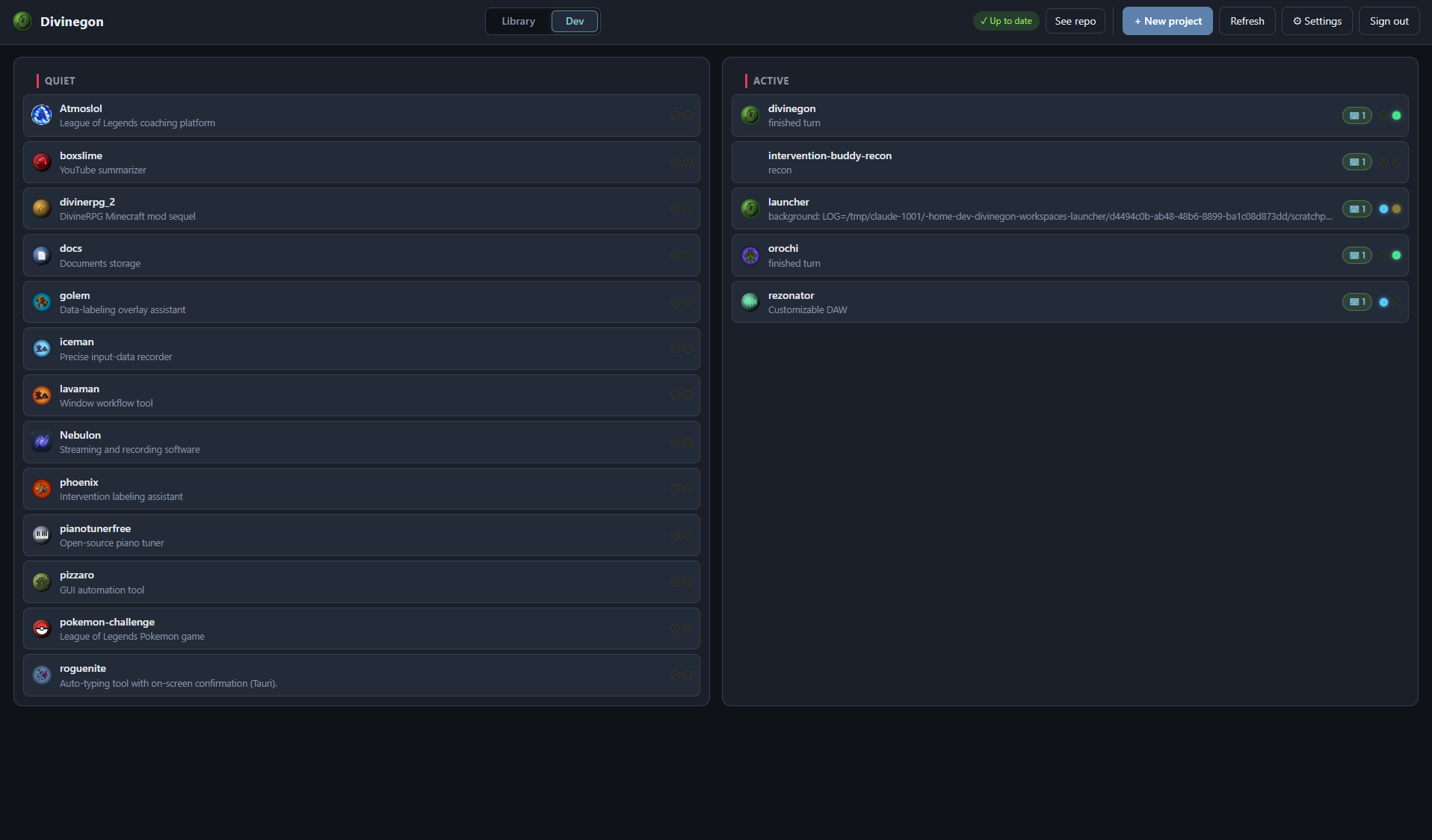Click the Divinegon logo in the header
This screenshot has height=840, width=1432.
(x=22, y=21)
